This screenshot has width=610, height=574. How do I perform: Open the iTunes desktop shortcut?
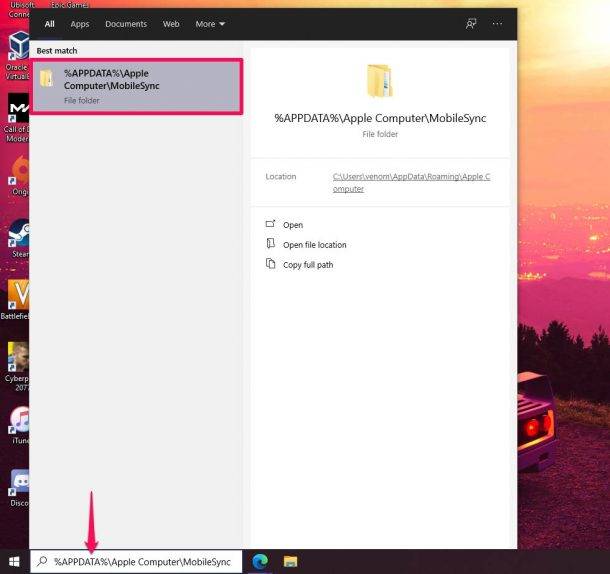18,420
